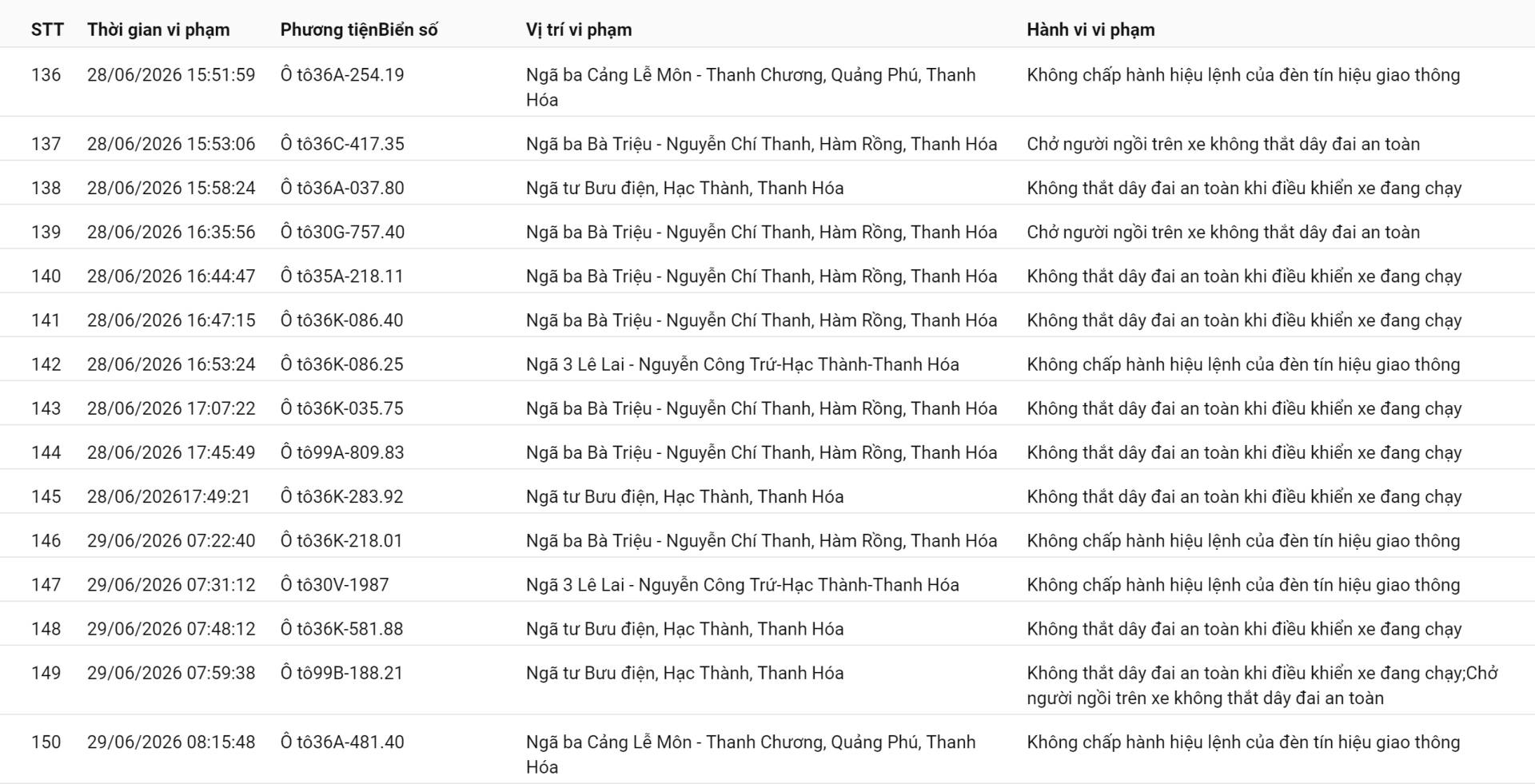Click the Hành vi vi phạm header
1535x784 pixels.
click(1090, 30)
